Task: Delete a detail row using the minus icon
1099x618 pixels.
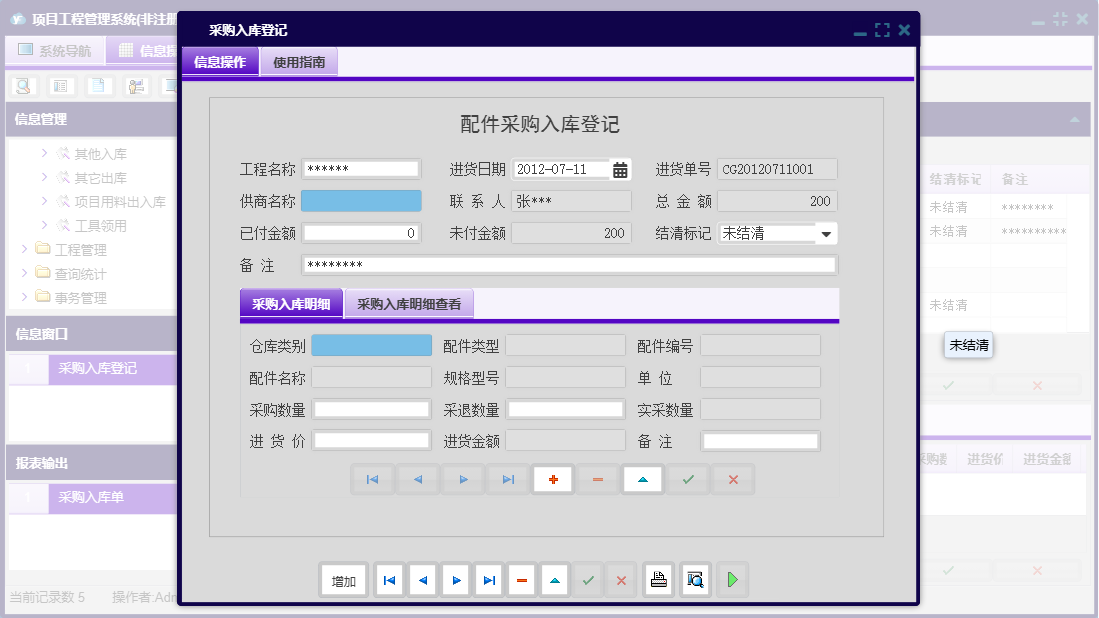Action: pos(597,479)
